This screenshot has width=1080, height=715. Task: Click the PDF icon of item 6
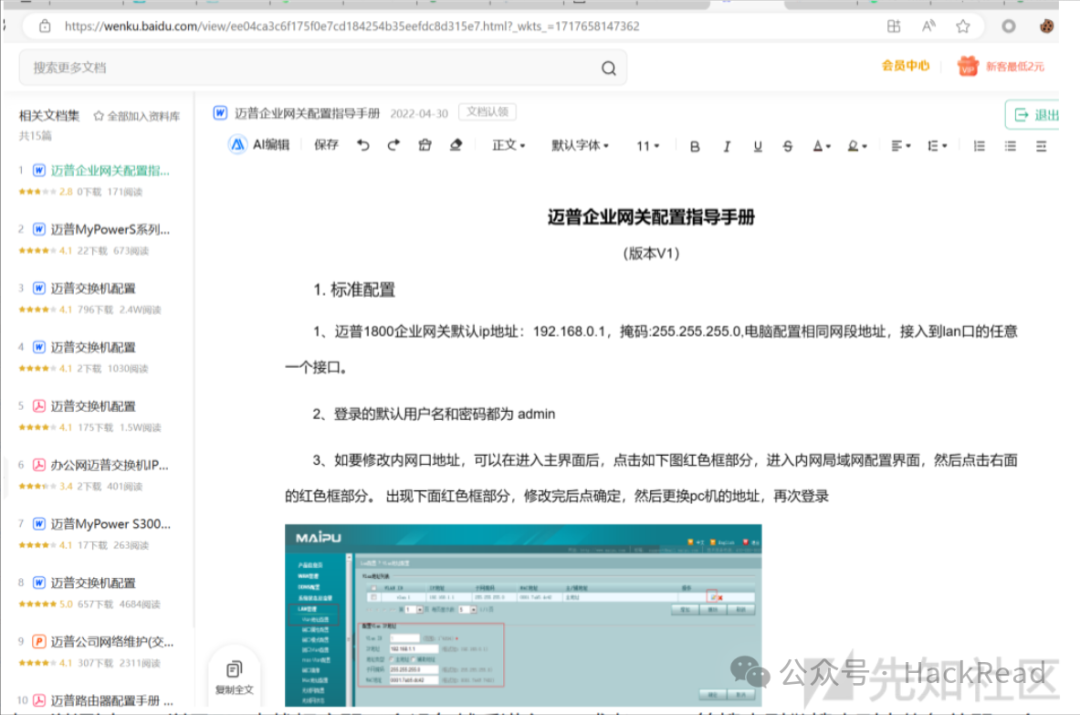pyautogui.click(x=39, y=465)
